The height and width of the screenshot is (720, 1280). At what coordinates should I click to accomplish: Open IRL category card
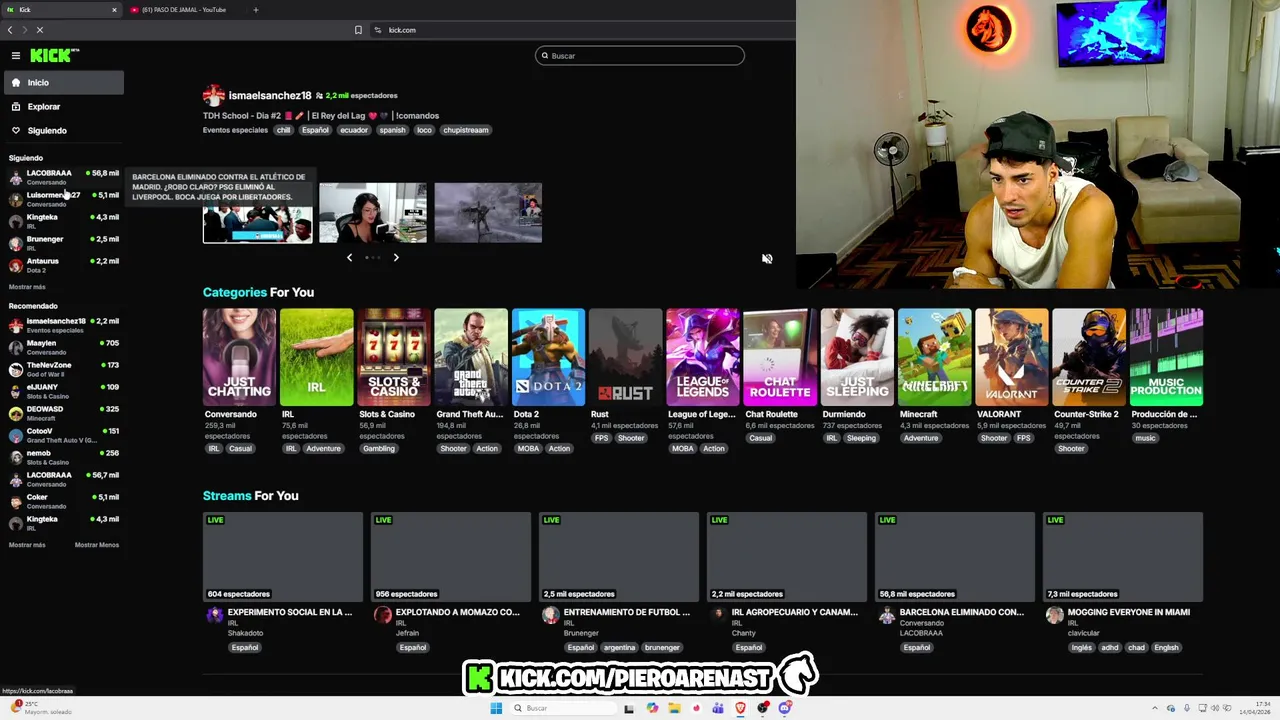pyautogui.click(x=317, y=357)
